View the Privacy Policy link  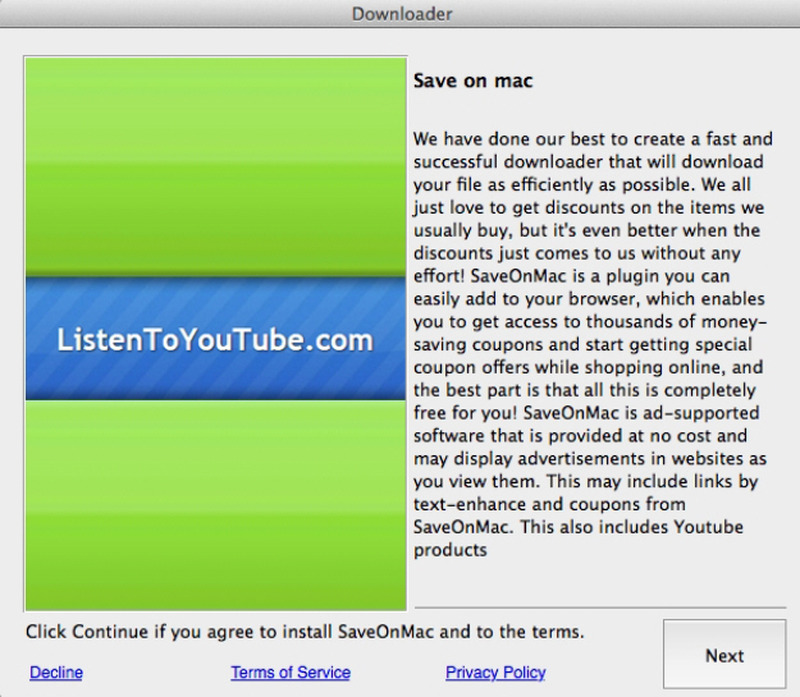[495, 672]
